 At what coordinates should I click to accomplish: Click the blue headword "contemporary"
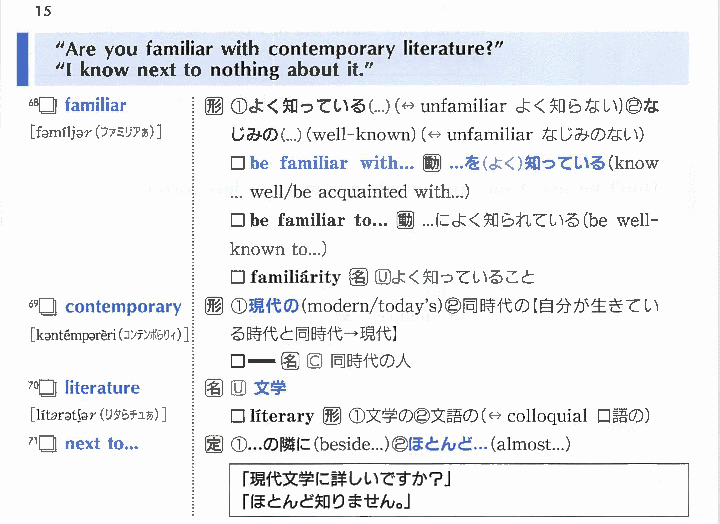123,307
